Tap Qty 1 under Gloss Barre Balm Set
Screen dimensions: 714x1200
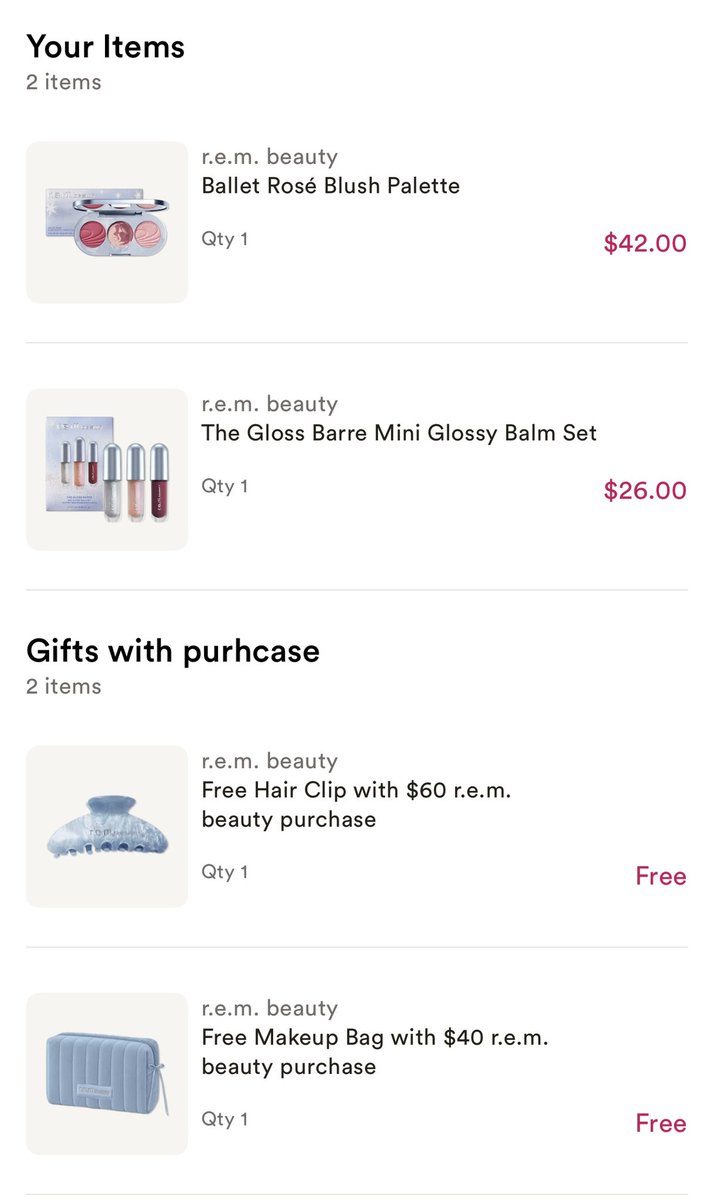tap(225, 487)
